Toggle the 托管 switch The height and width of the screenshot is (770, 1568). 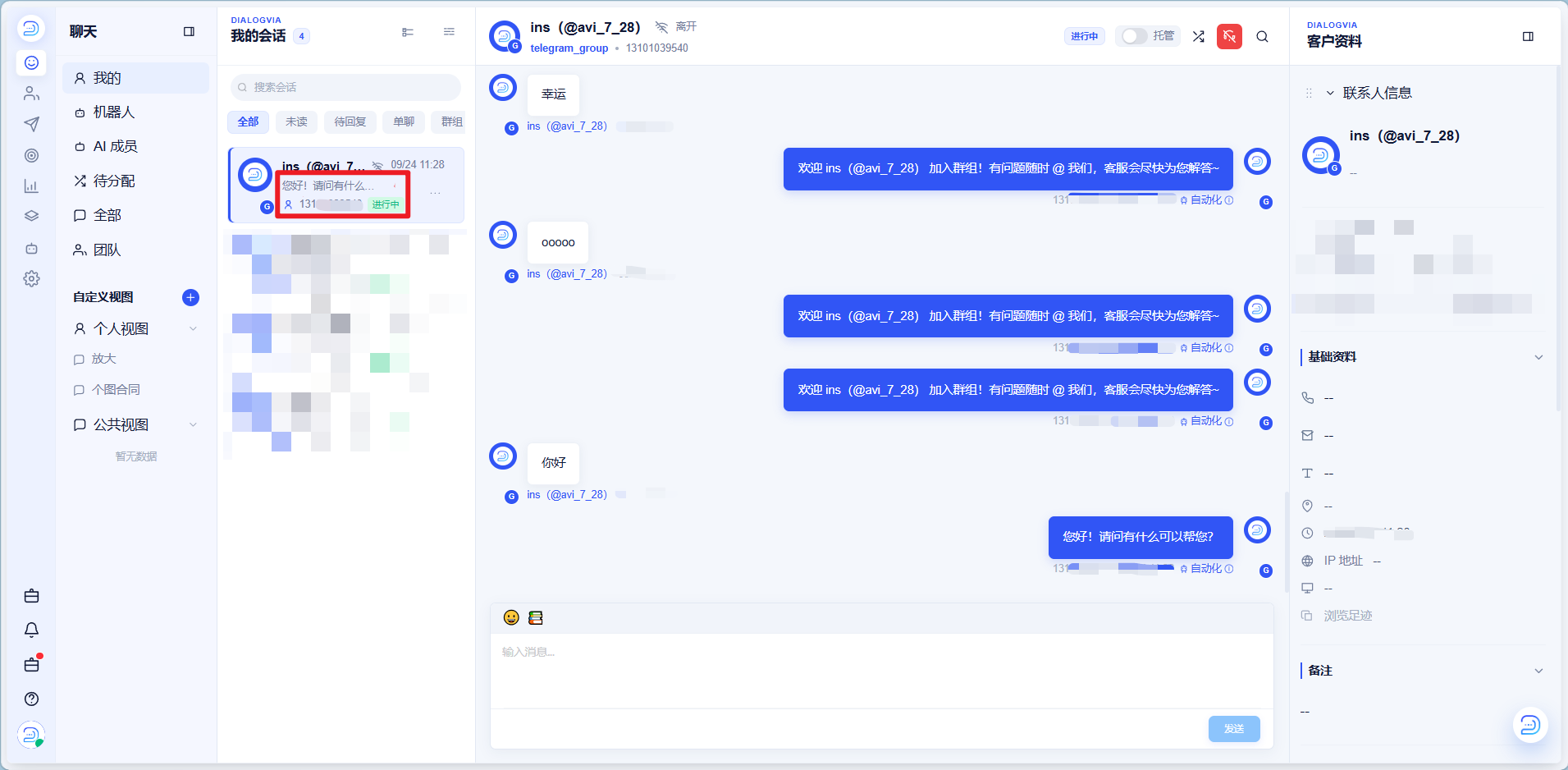click(1134, 36)
